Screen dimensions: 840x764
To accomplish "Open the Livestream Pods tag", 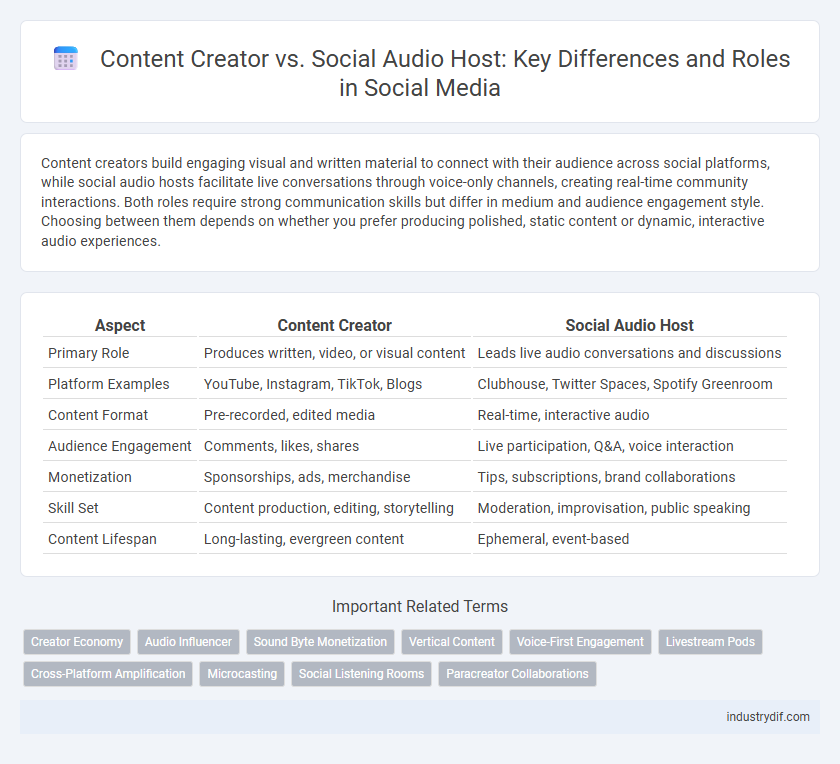I will click(x=710, y=641).
